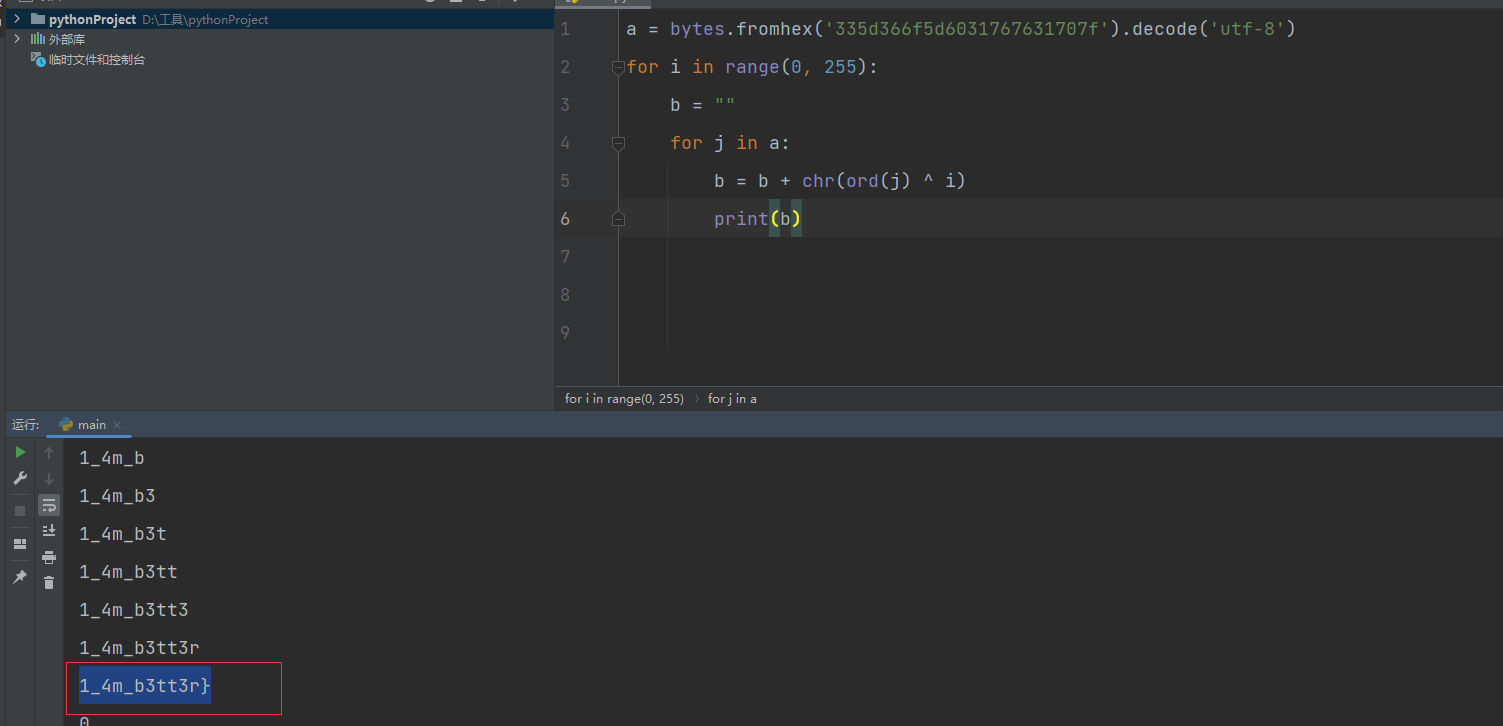Click breadcrumb 'for j in a'
Image resolution: width=1503 pixels, height=726 pixels.
tap(732, 398)
